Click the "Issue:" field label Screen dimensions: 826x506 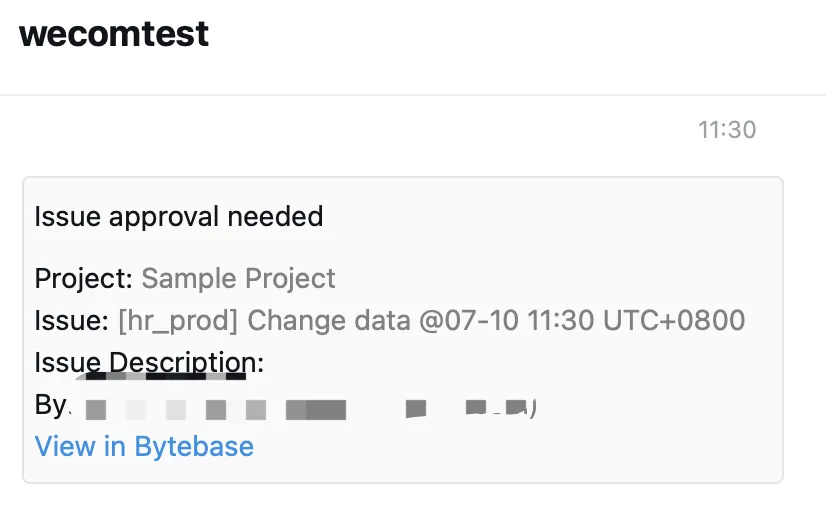coord(71,321)
